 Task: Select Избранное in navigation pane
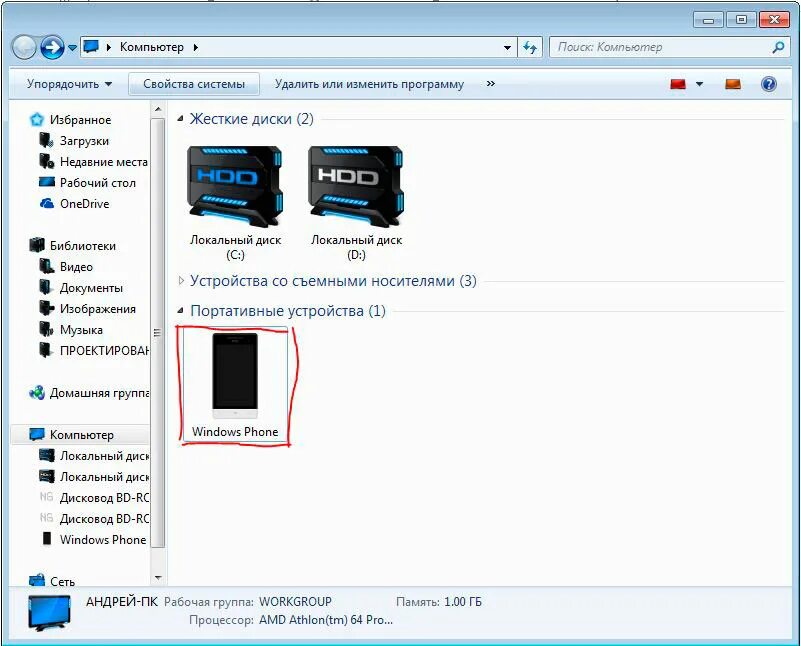click(80, 119)
